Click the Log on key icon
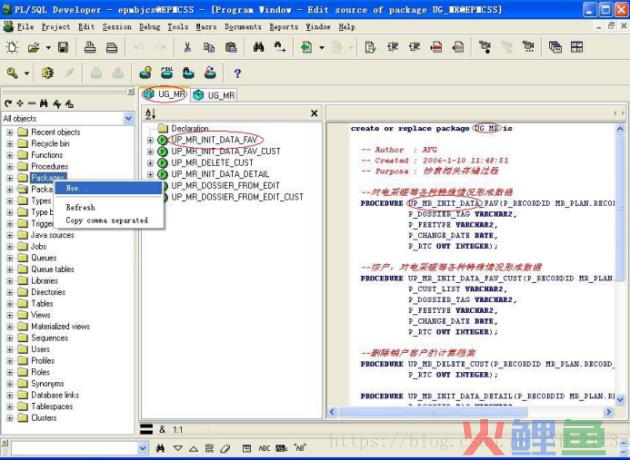Screen dimensions: 630x461 [12, 73]
